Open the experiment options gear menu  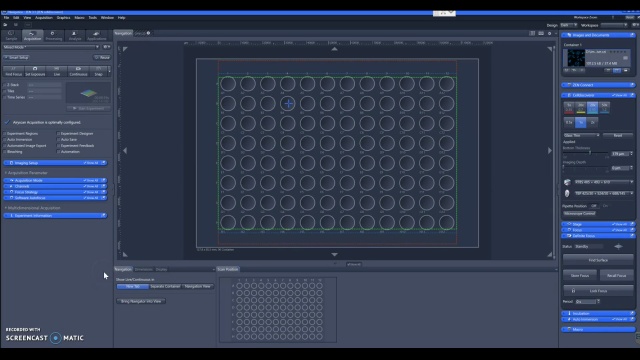[x=106, y=47]
